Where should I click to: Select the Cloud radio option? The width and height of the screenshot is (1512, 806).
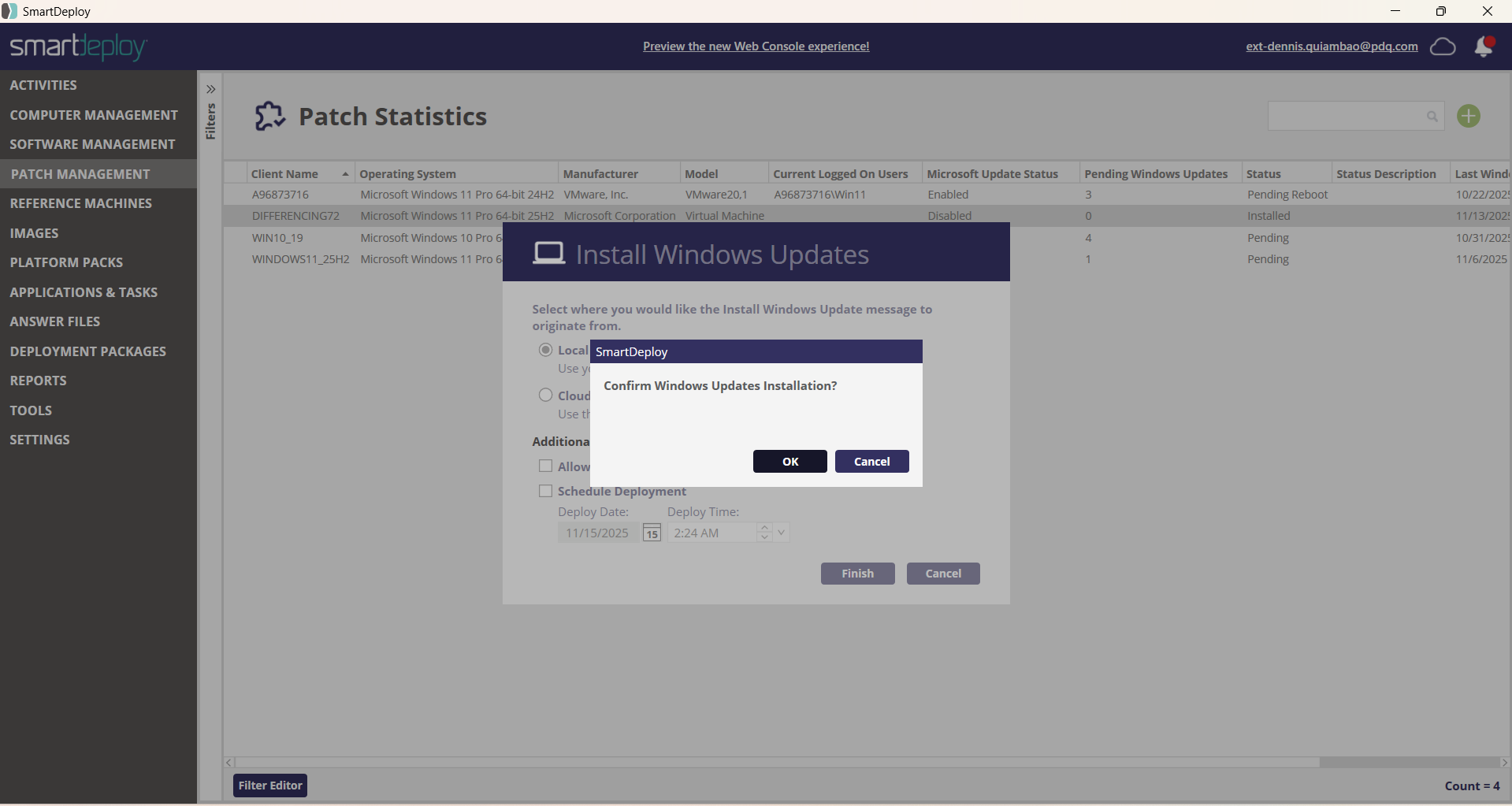click(545, 396)
